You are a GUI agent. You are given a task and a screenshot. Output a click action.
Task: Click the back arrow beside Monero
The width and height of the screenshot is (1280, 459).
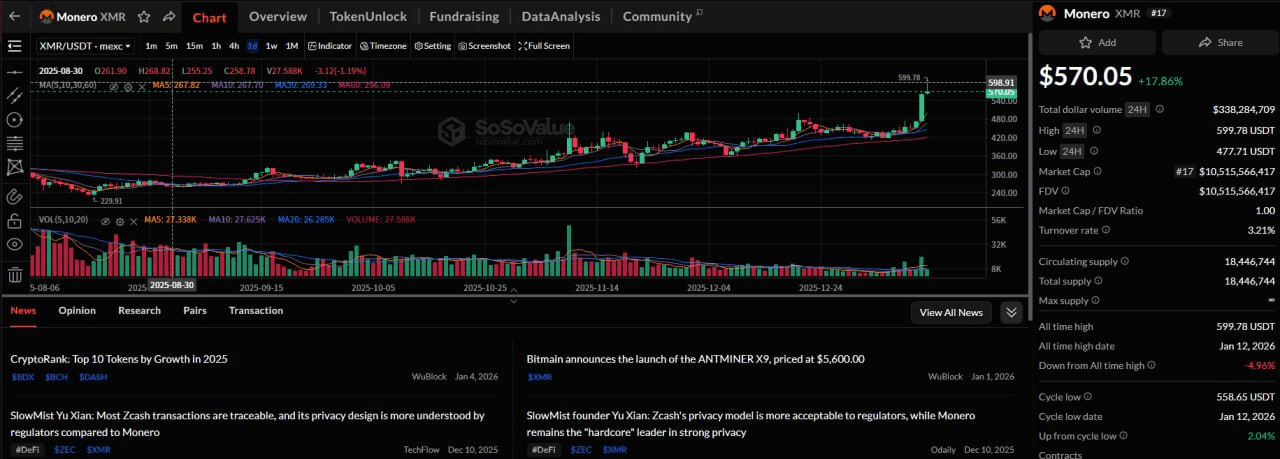[15, 17]
